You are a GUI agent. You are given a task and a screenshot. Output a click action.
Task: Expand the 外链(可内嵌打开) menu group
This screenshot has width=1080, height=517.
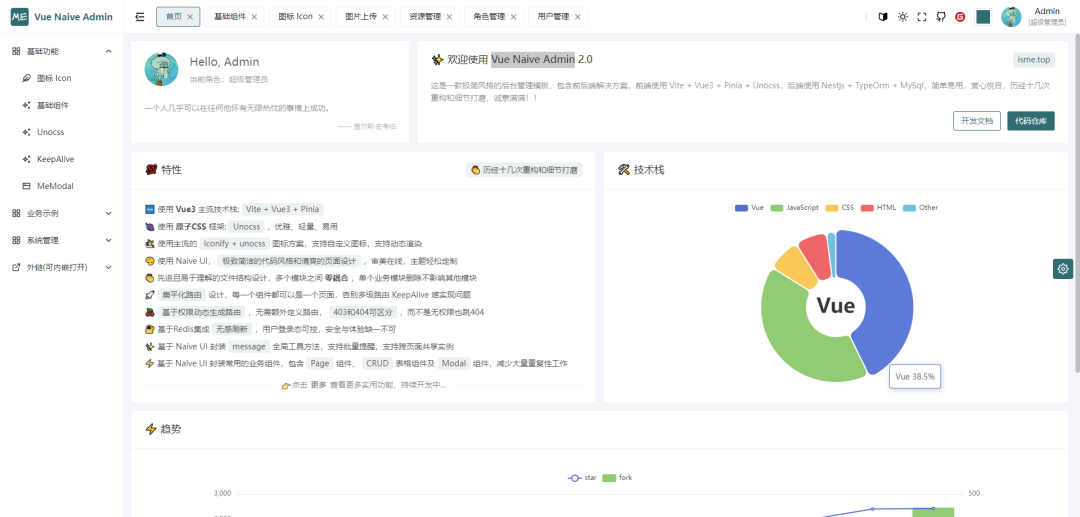pos(62,267)
